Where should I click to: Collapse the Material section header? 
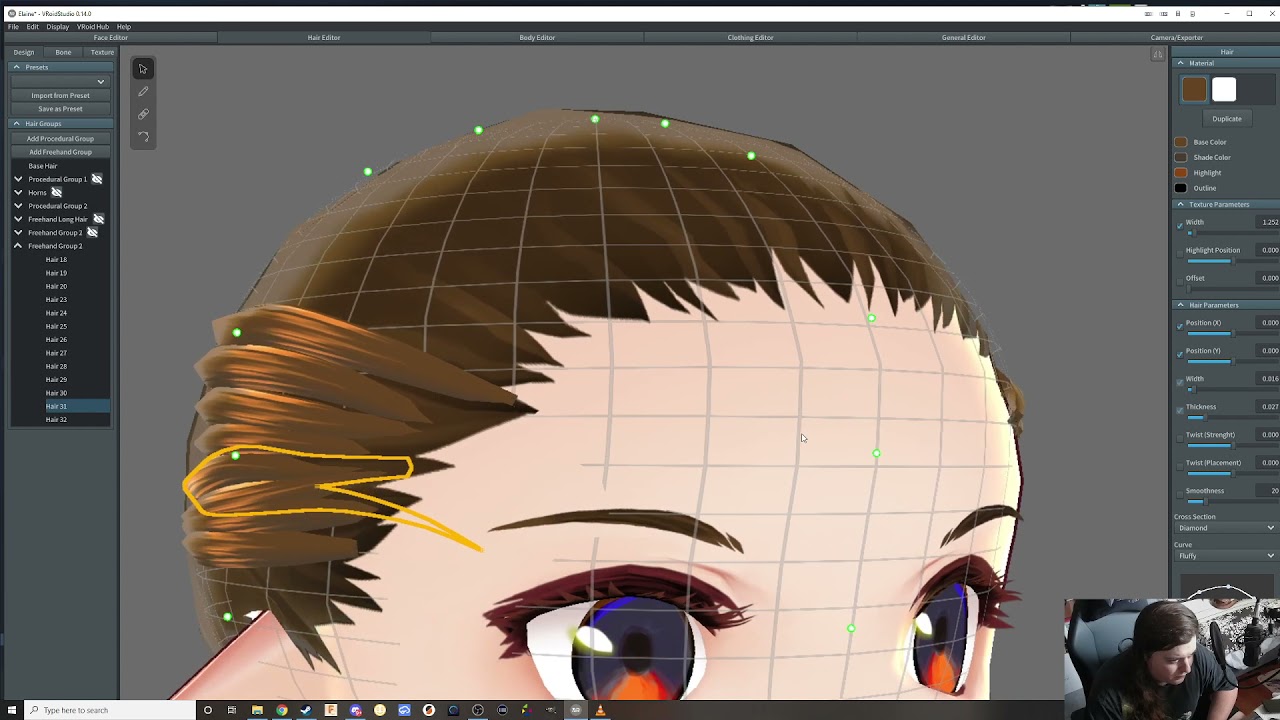pyautogui.click(x=1226, y=63)
